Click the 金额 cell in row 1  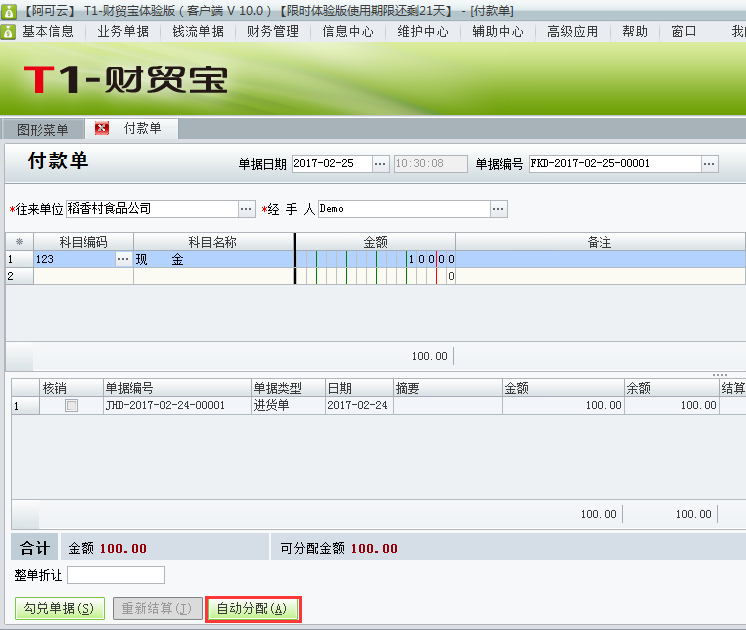(375, 259)
